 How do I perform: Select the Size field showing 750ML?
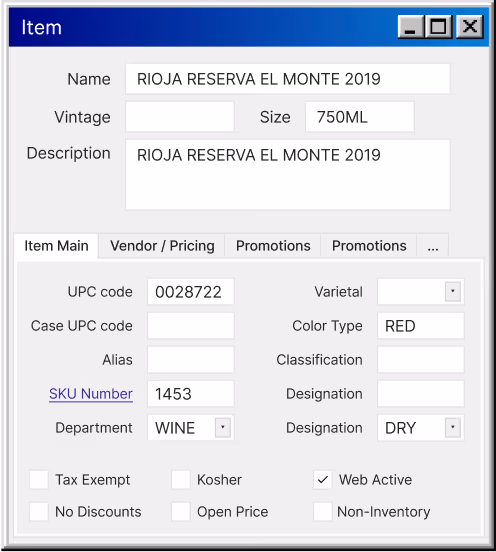pos(359,117)
